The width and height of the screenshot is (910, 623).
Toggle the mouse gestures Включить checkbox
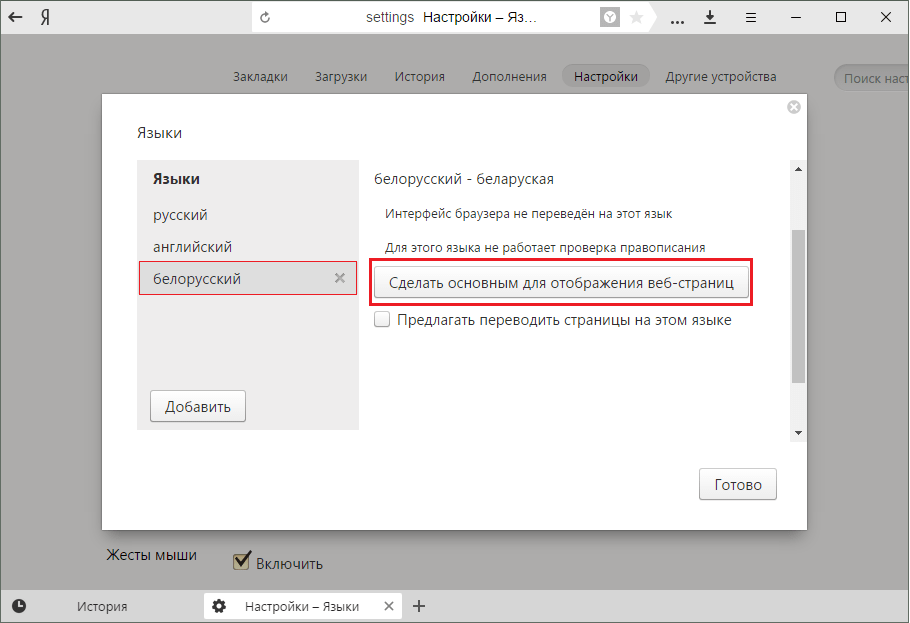241,561
